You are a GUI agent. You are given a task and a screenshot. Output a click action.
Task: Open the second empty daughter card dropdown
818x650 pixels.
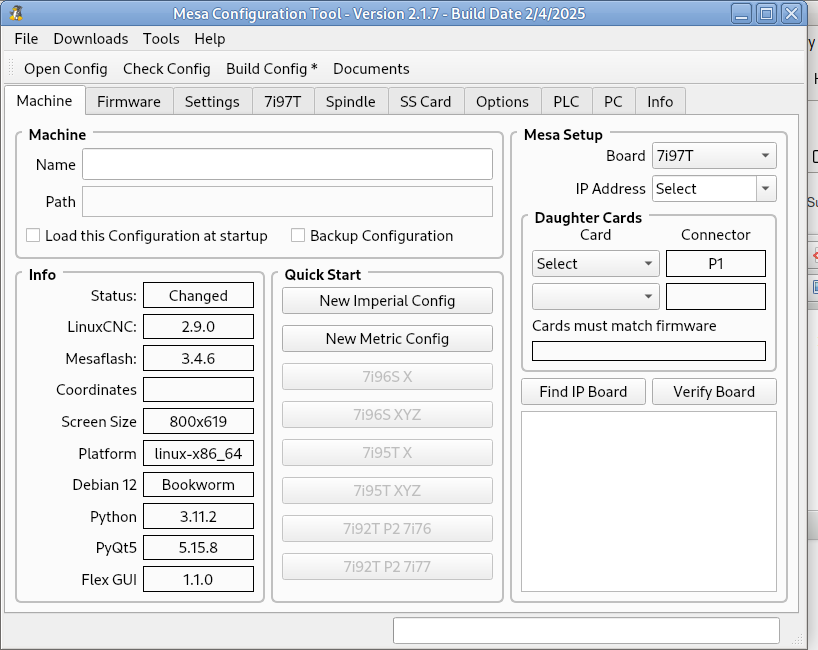coord(595,296)
